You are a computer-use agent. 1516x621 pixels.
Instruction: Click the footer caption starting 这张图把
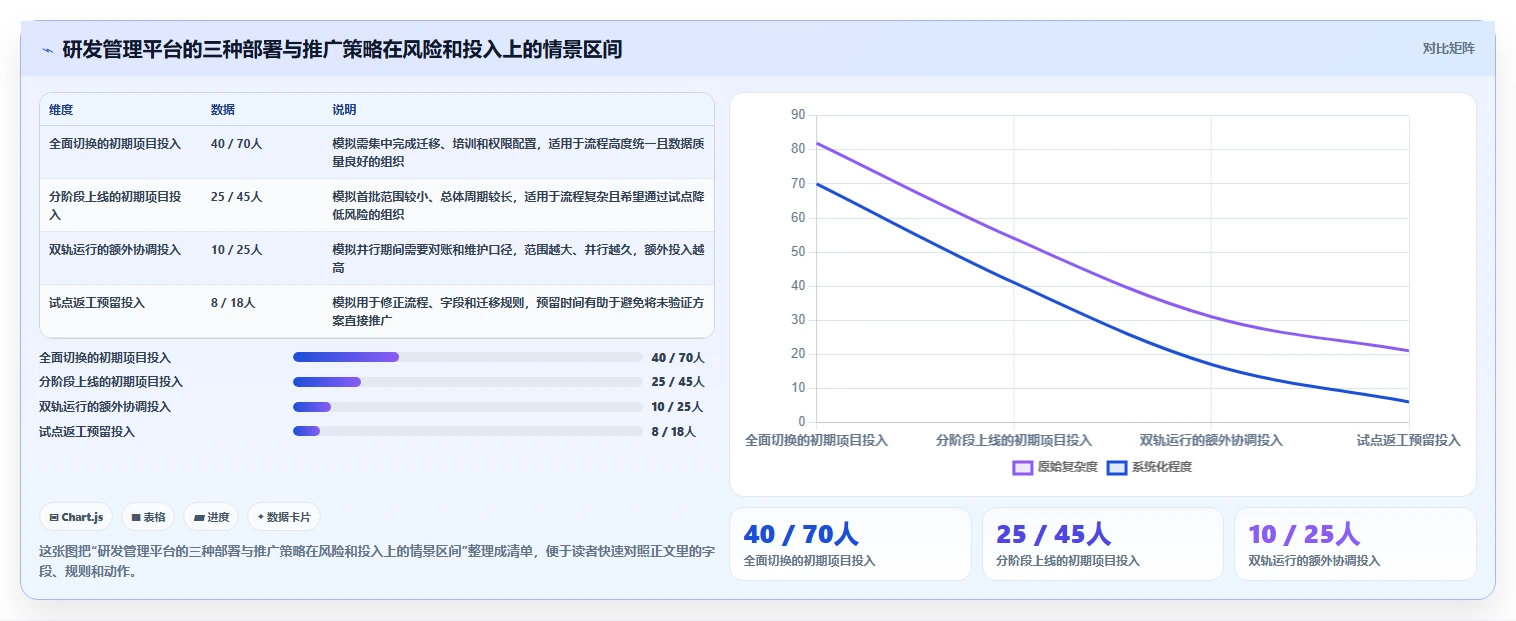[377, 561]
